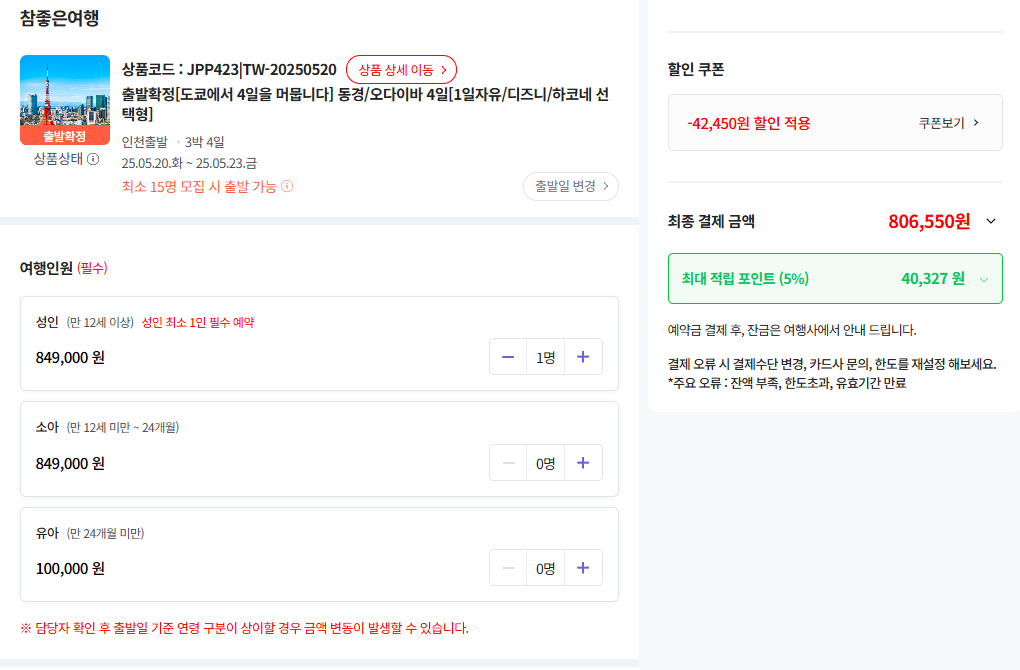Click the -42,450원 할인 적용 coupon text
The width and height of the screenshot is (1020, 670).
click(x=749, y=123)
